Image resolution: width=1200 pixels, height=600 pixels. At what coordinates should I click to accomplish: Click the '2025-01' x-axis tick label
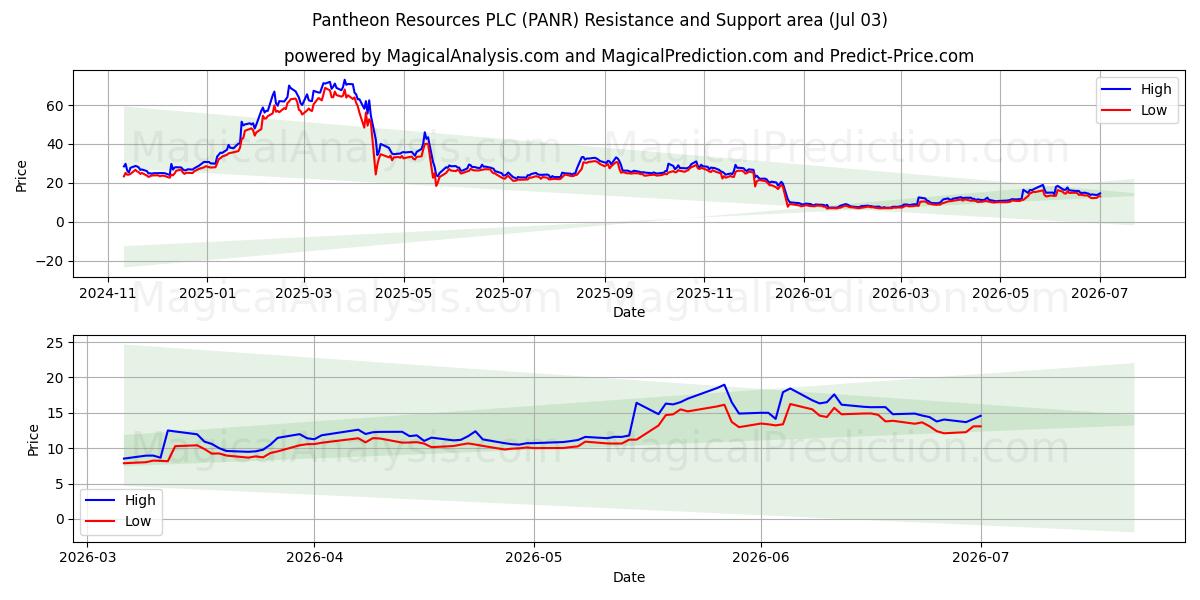207,293
